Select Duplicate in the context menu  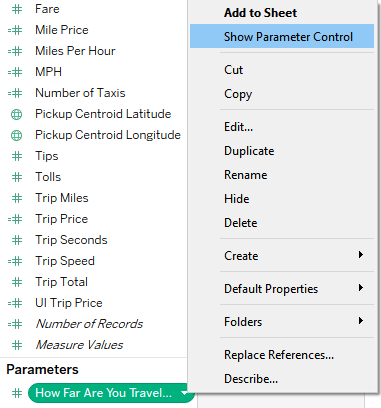click(249, 151)
